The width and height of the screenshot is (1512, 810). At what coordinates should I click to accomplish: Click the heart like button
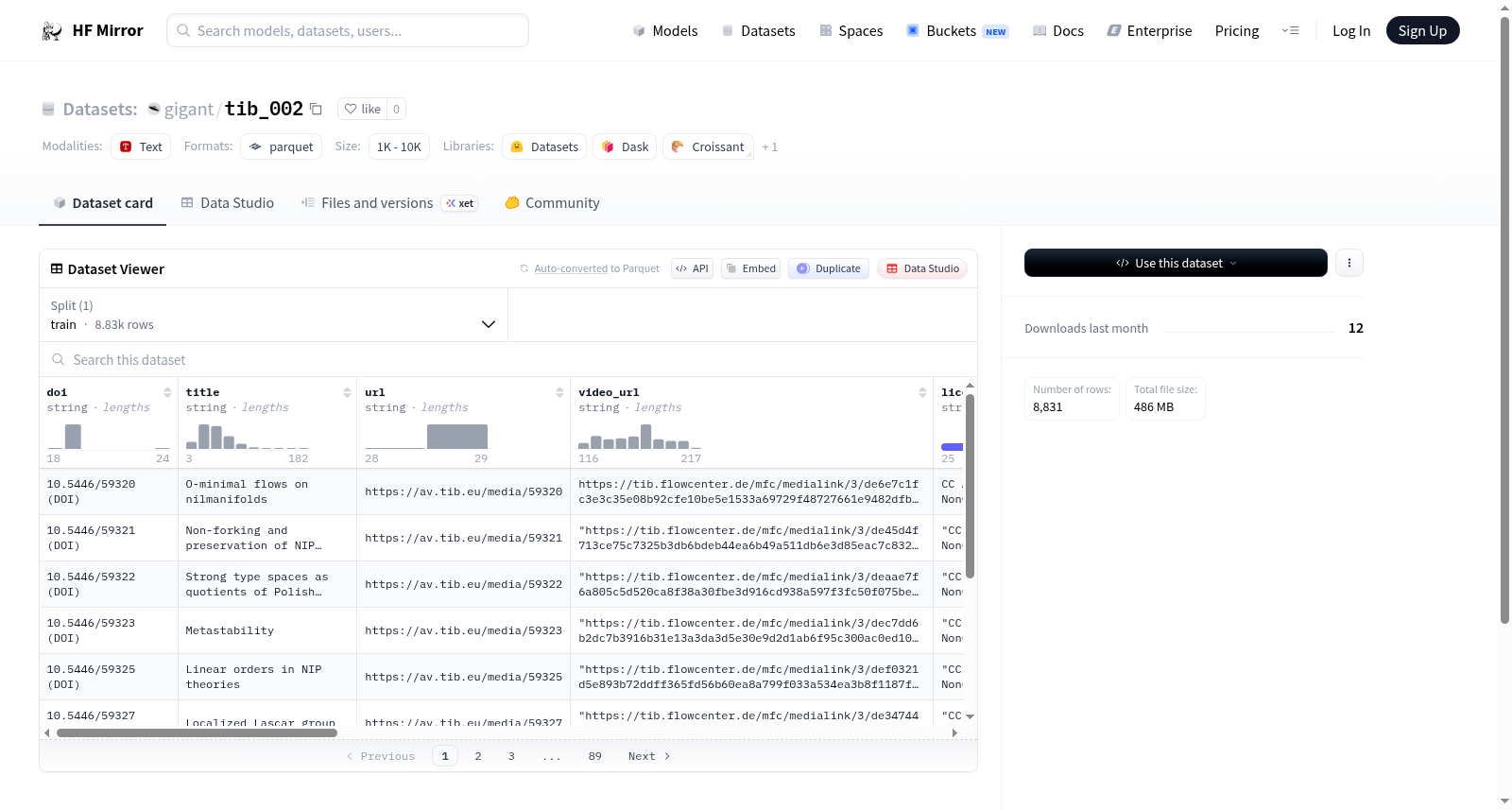tap(362, 109)
